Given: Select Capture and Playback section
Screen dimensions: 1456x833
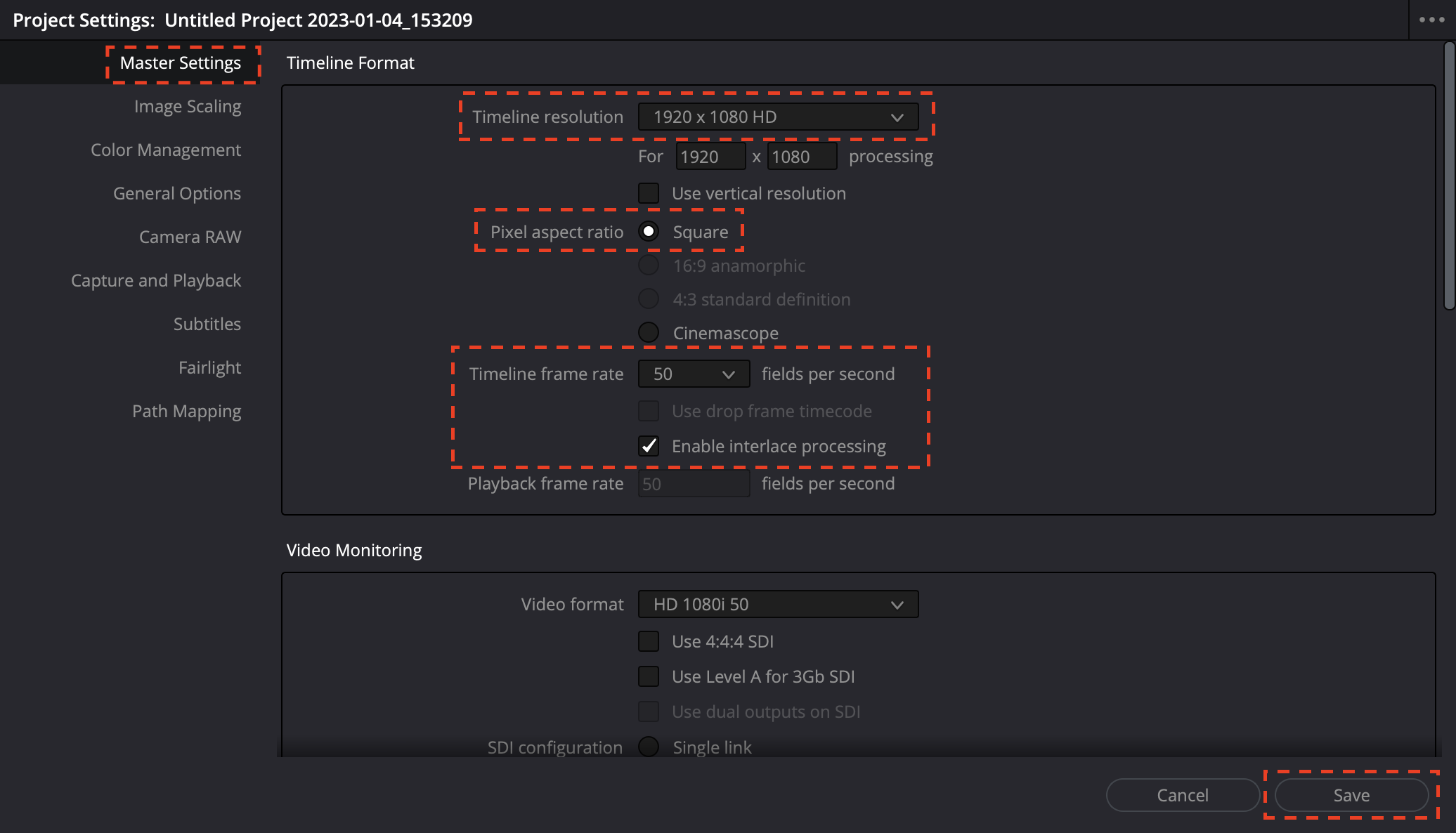Looking at the screenshot, I should pyautogui.click(x=156, y=280).
